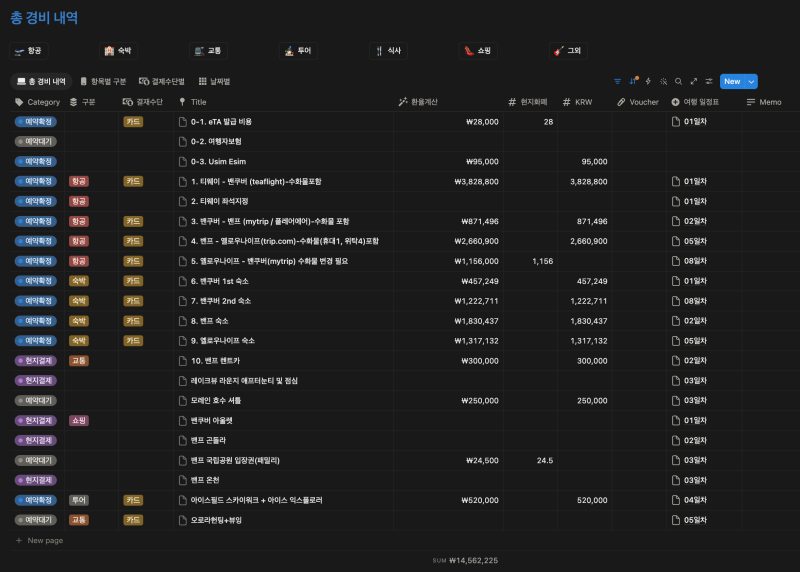Open the title 2. 티웨이 좌석지정
This screenshot has width=800, height=572.
pos(219,202)
